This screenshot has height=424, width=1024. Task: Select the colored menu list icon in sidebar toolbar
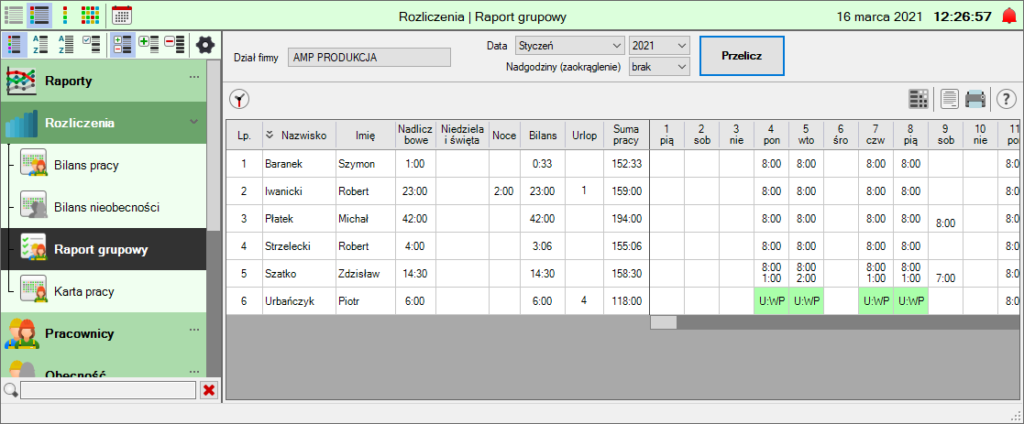click(14, 44)
